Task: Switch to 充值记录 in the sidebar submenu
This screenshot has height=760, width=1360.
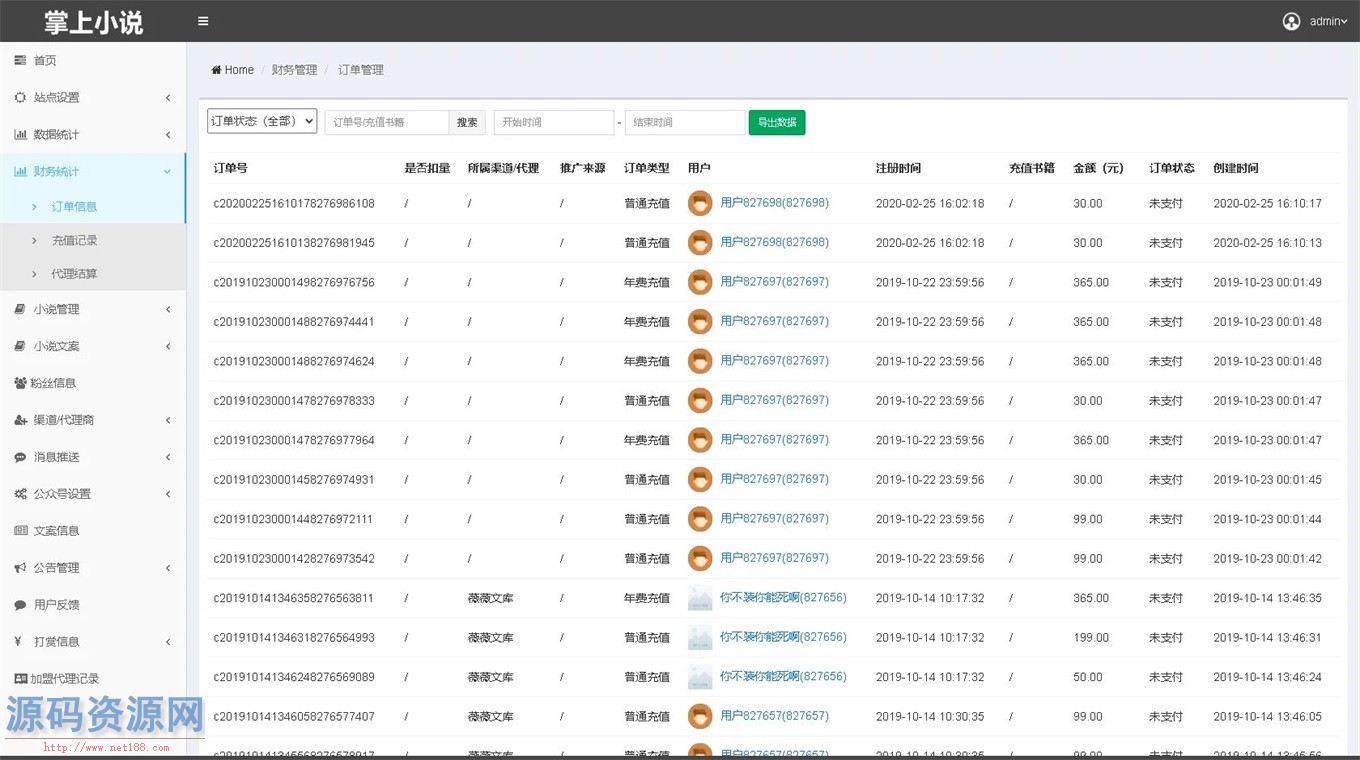Action: (x=74, y=240)
